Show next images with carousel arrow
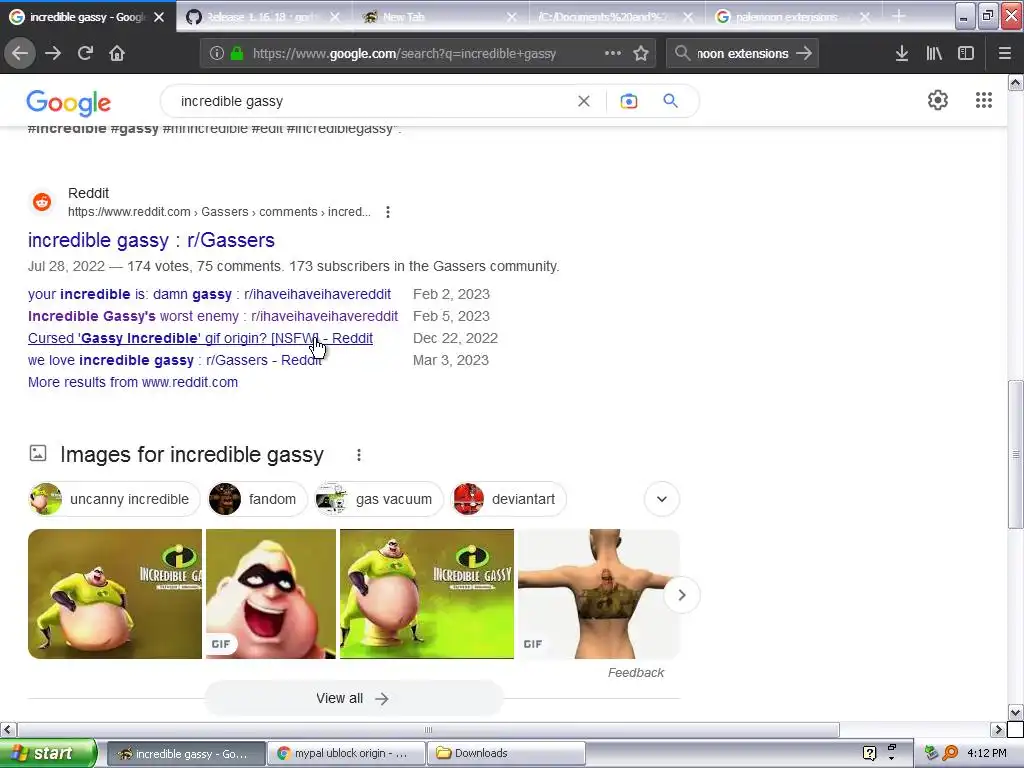The width and height of the screenshot is (1024, 768). click(x=682, y=596)
